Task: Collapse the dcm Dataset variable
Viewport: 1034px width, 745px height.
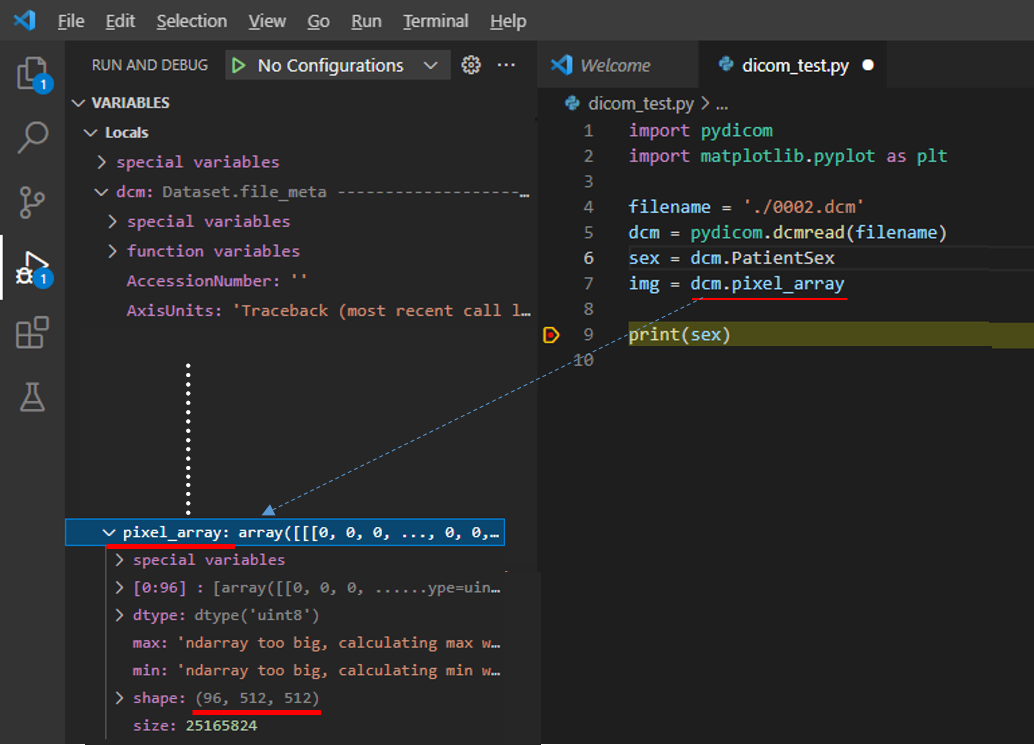Action: [x=102, y=192]
